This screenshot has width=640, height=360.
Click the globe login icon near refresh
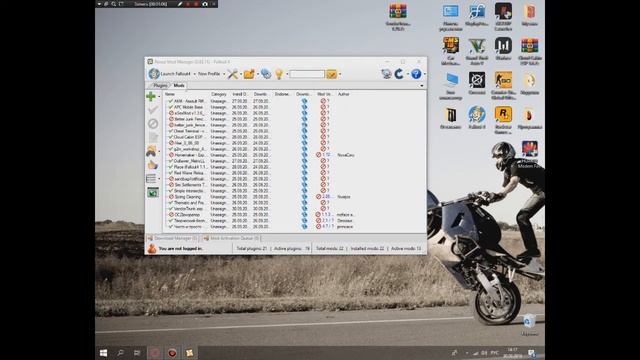(x=386, y=74)
